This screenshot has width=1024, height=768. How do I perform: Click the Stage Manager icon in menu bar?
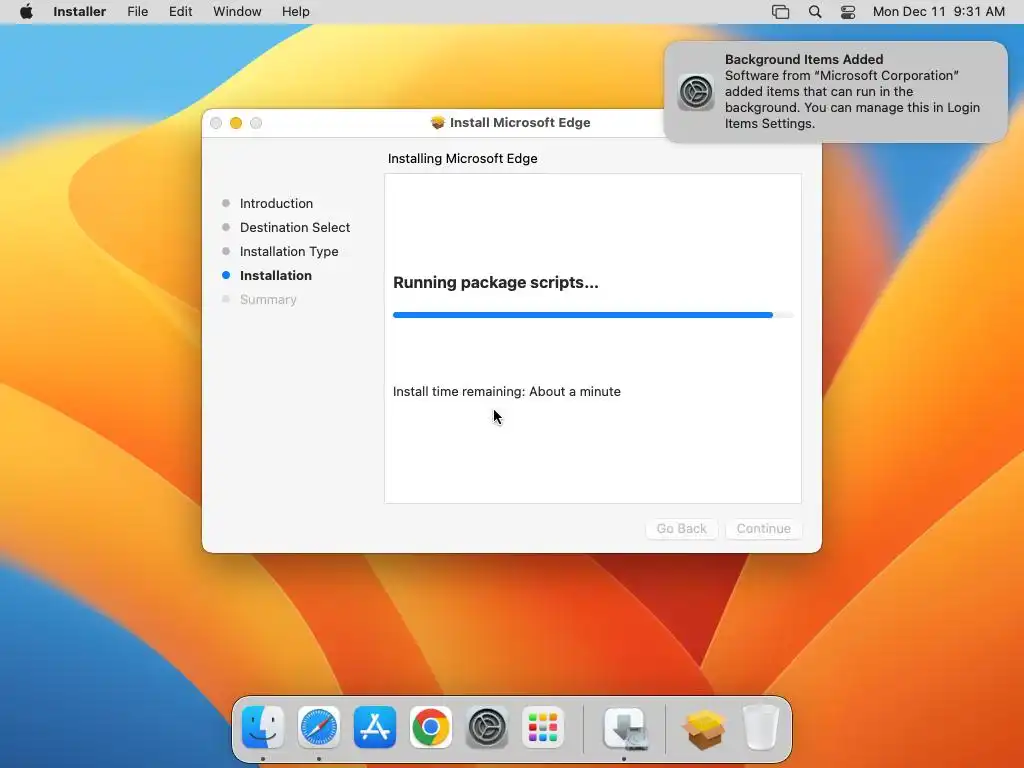[x=780, y=12]
